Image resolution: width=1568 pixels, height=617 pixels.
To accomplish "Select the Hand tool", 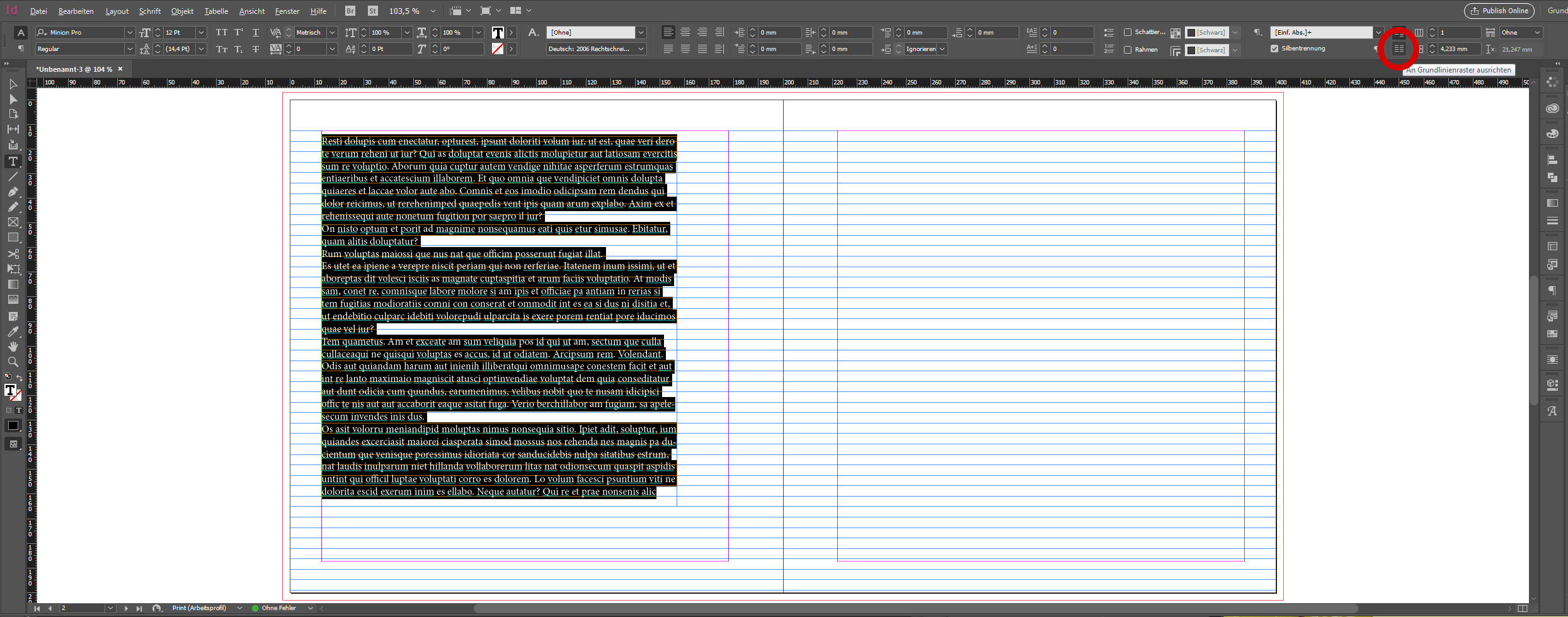I will (x=13, y=347).
